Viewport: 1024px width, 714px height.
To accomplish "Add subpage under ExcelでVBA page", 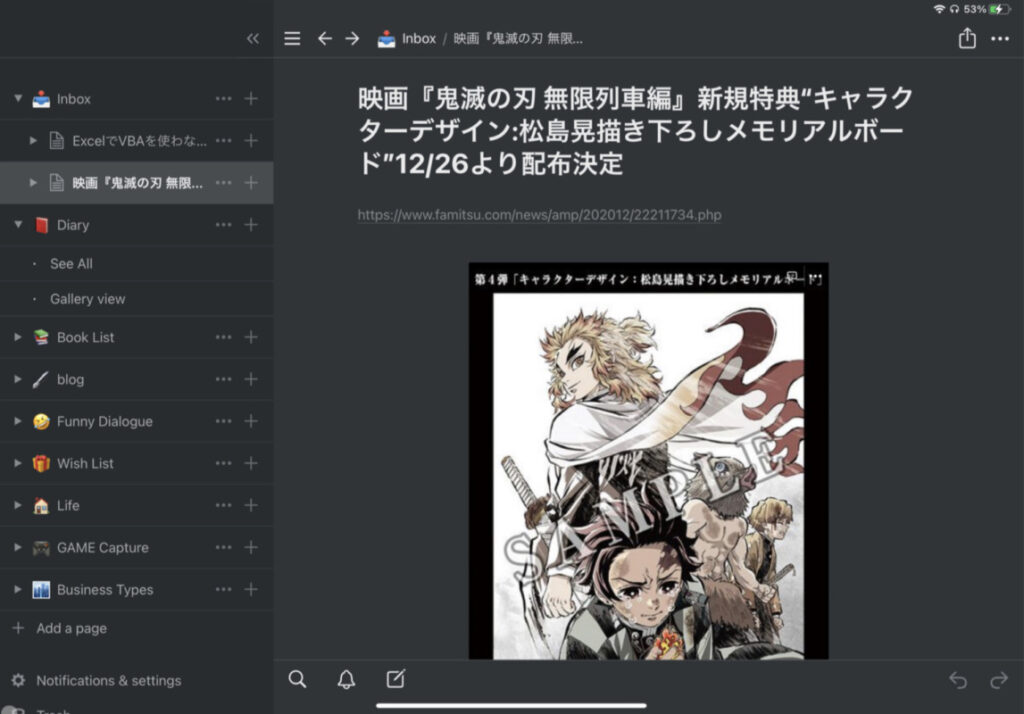I will (251, 140).
